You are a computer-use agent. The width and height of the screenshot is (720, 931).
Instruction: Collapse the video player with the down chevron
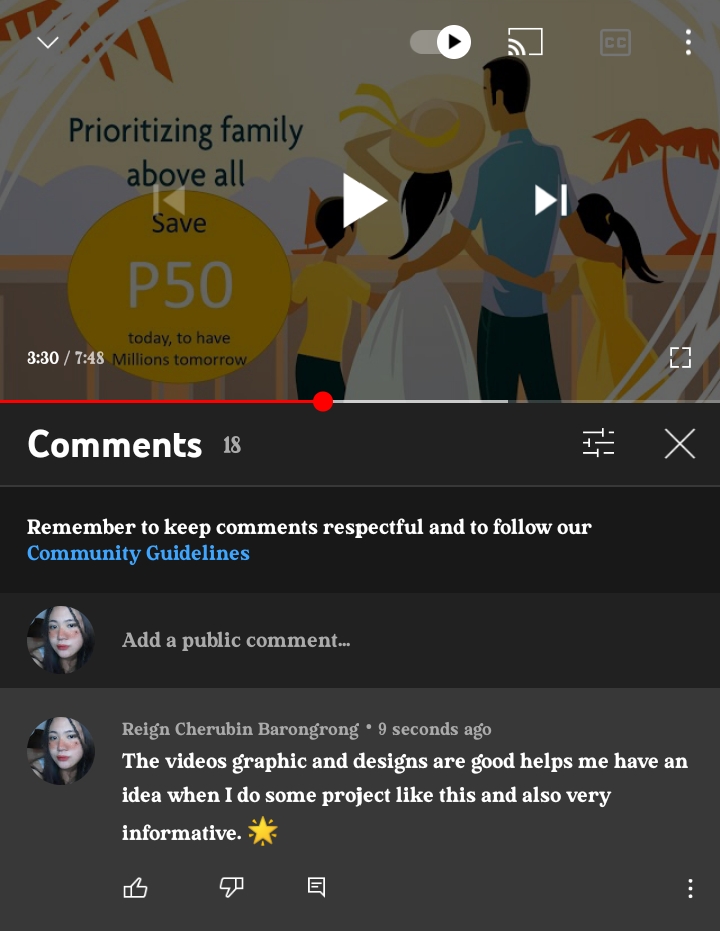[47, 43]
